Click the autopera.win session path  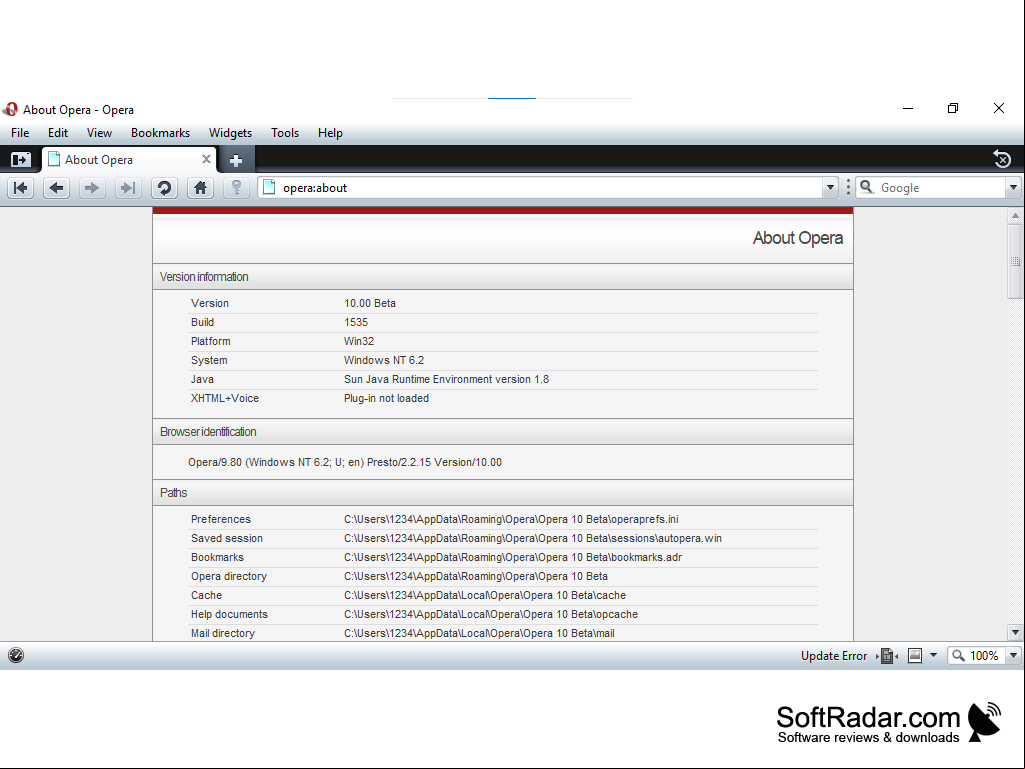click(533, 538)
